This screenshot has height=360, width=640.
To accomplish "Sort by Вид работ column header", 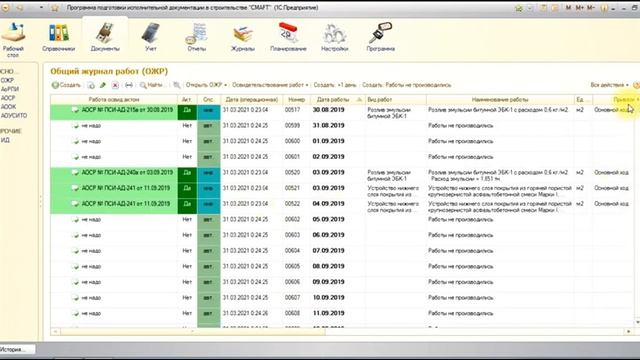I will pyautogui.click(x=396, y=99).
